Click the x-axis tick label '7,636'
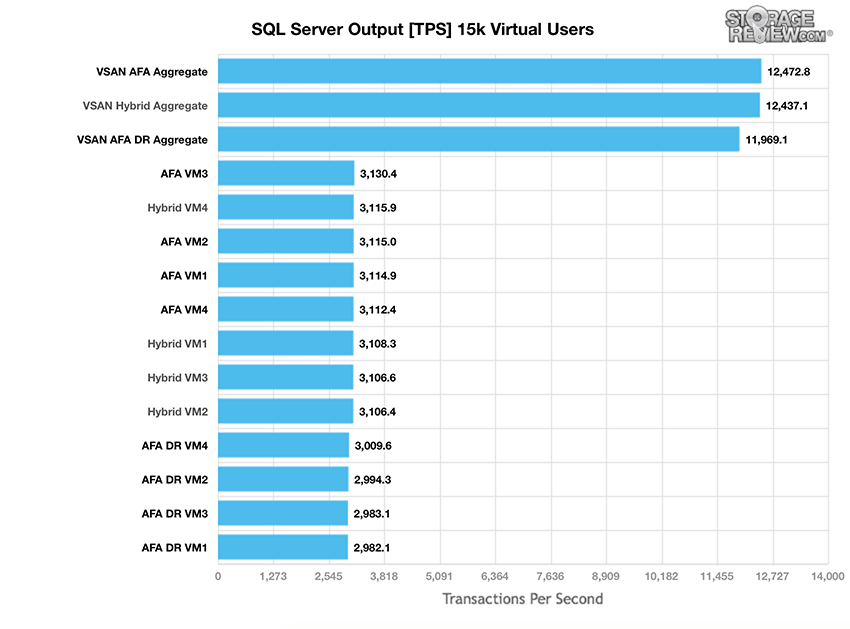850x629 pixels. [x=550, y=576]
